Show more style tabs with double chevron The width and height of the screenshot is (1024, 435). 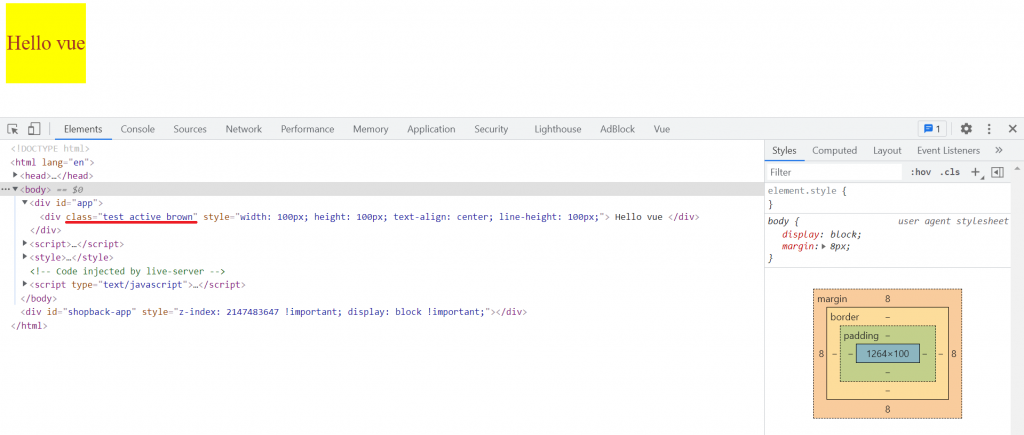pos(999,150)
